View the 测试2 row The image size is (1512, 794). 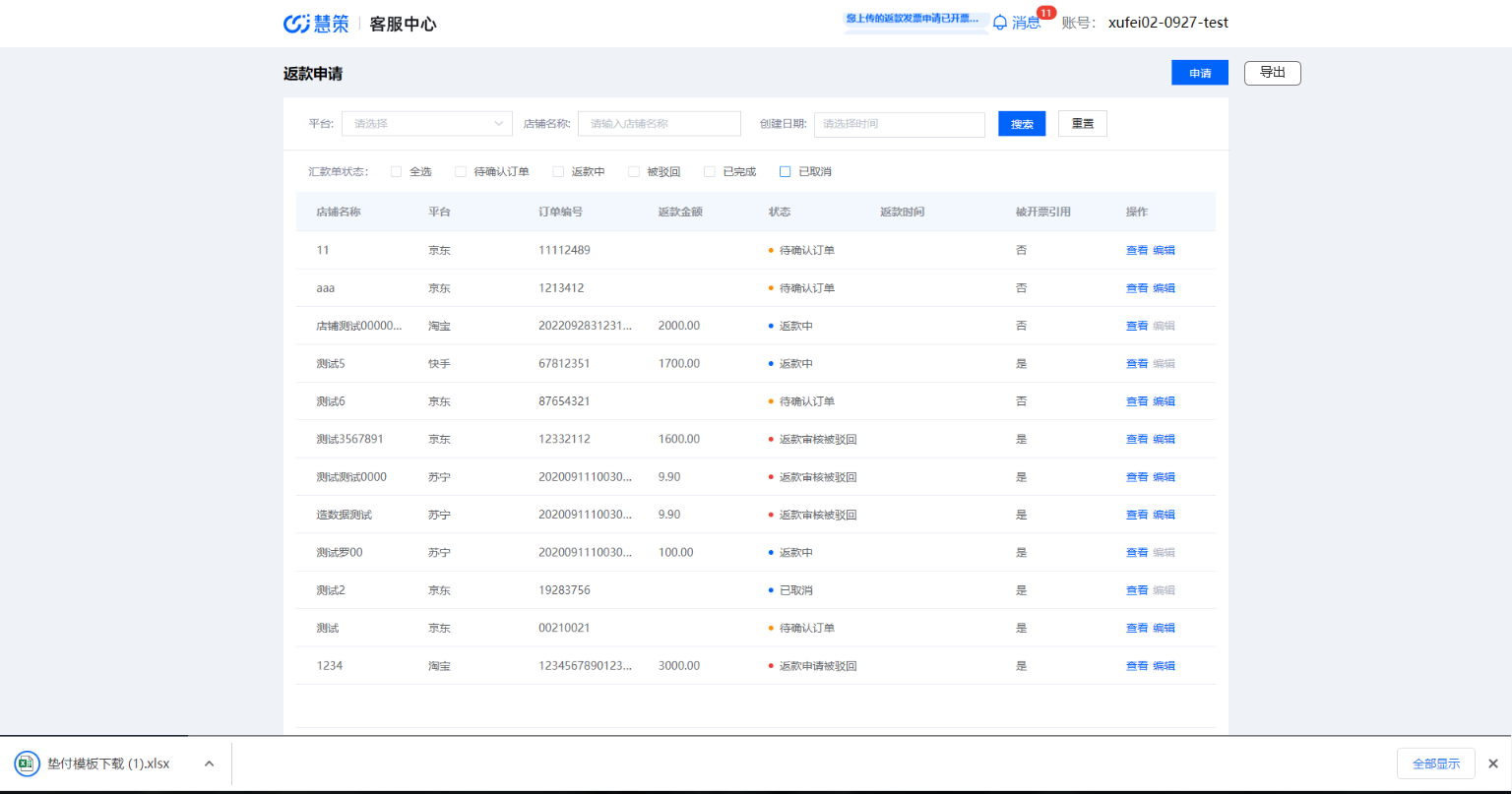click(x=1137, y=590)
